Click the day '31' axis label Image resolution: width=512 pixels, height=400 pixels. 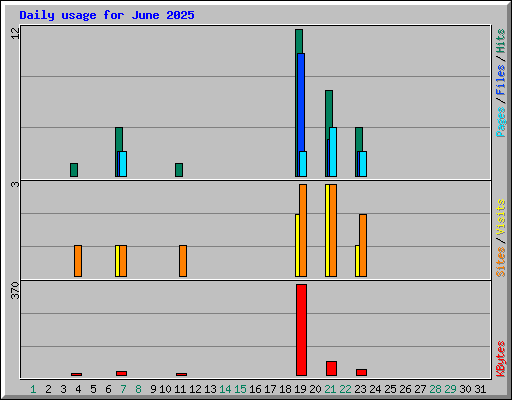click(480, 389)
